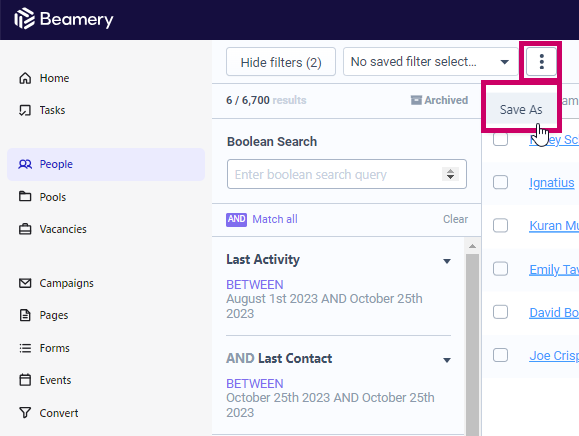
Task: Collapse the Last Activity filter arrow
Action: (447, 261)
